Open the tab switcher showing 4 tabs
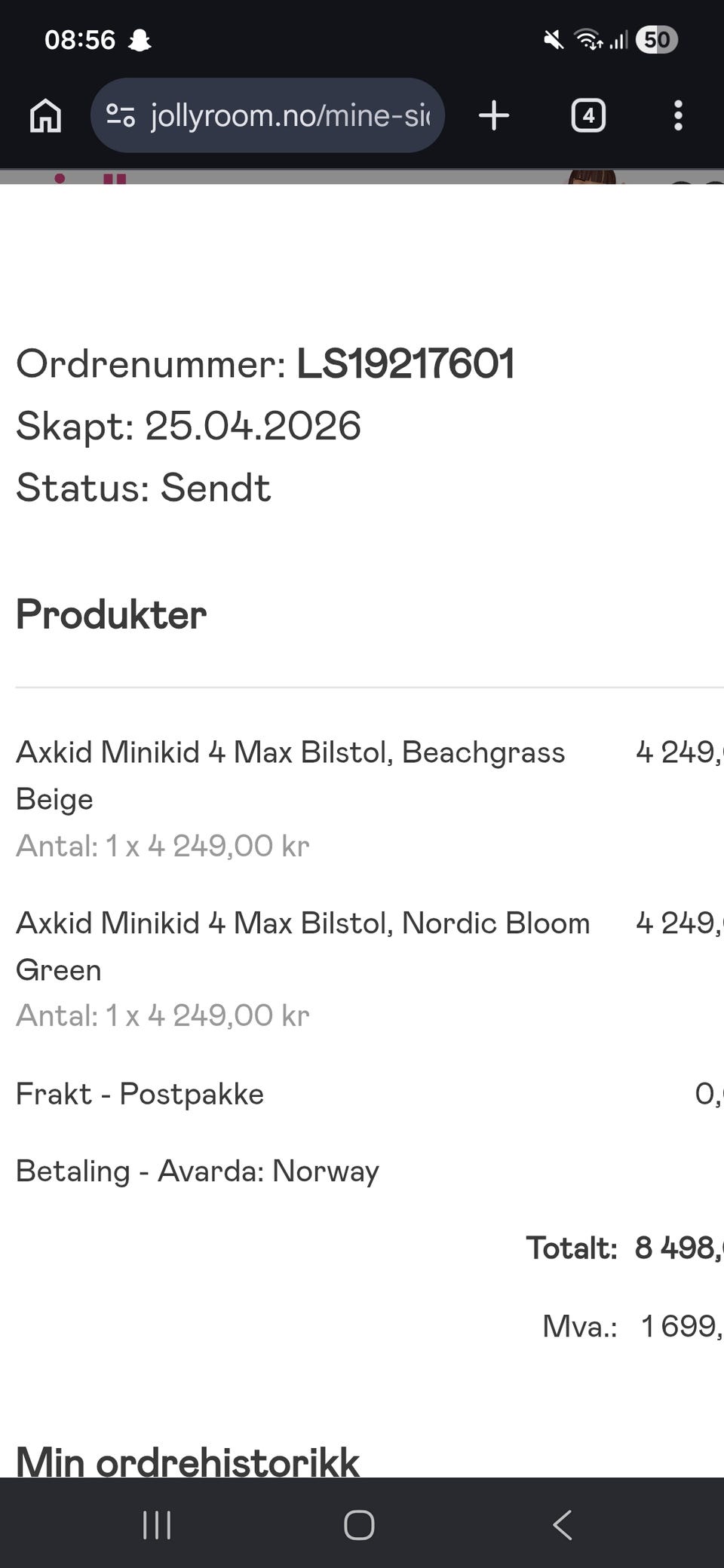The height and width of the screenshot is (1568, 724). (x=588, y=116)
